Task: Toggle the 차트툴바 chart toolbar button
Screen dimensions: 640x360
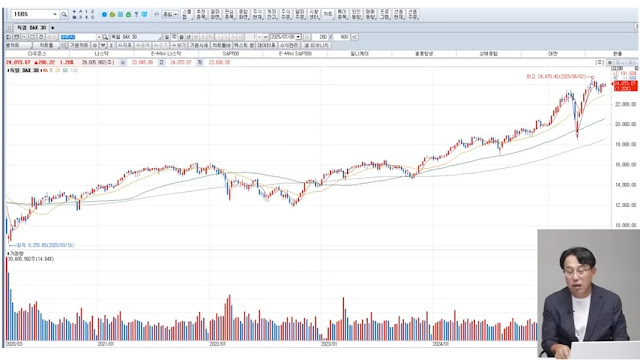Action: pos(222,45)
